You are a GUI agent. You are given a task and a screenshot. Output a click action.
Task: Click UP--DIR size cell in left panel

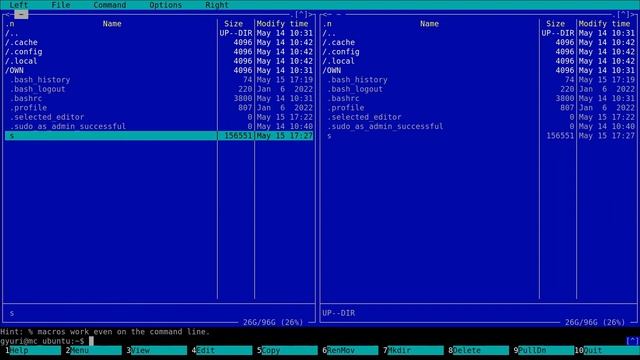[x=236, y=33]
